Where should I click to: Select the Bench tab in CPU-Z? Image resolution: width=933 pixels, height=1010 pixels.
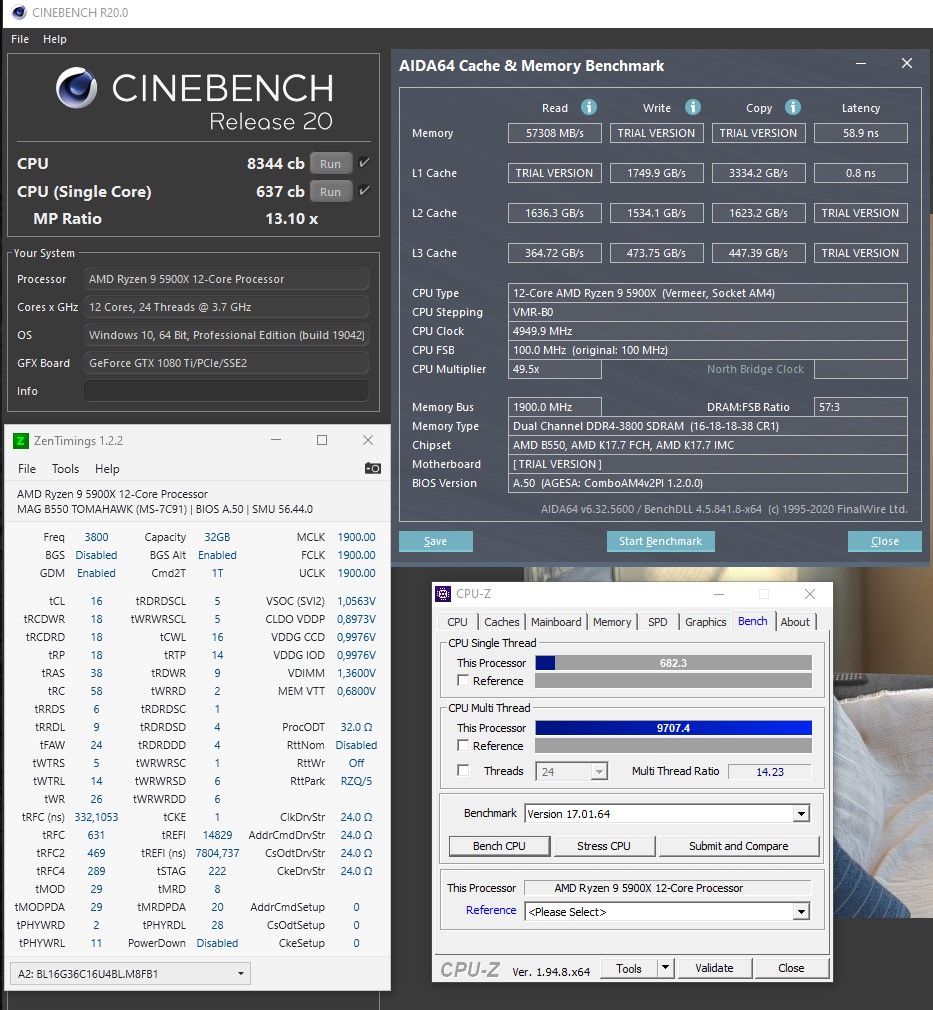pyautogui.click(x=753, y=621)
